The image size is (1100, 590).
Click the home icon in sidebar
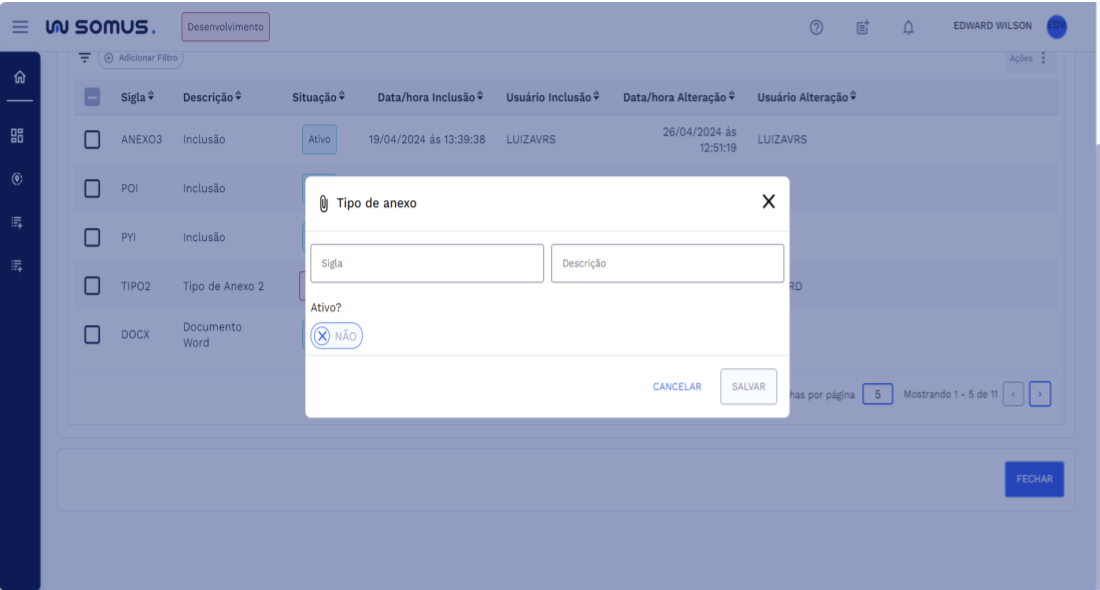point(19,78)
